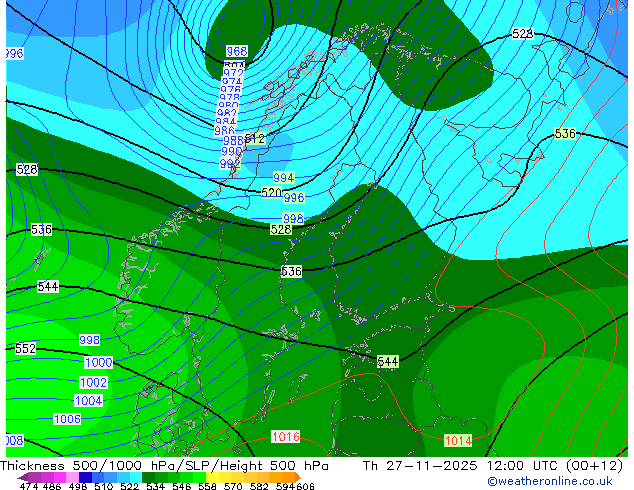
Task: Click the map title Thickness 500/1000 hPa
Action: [87, 466]
